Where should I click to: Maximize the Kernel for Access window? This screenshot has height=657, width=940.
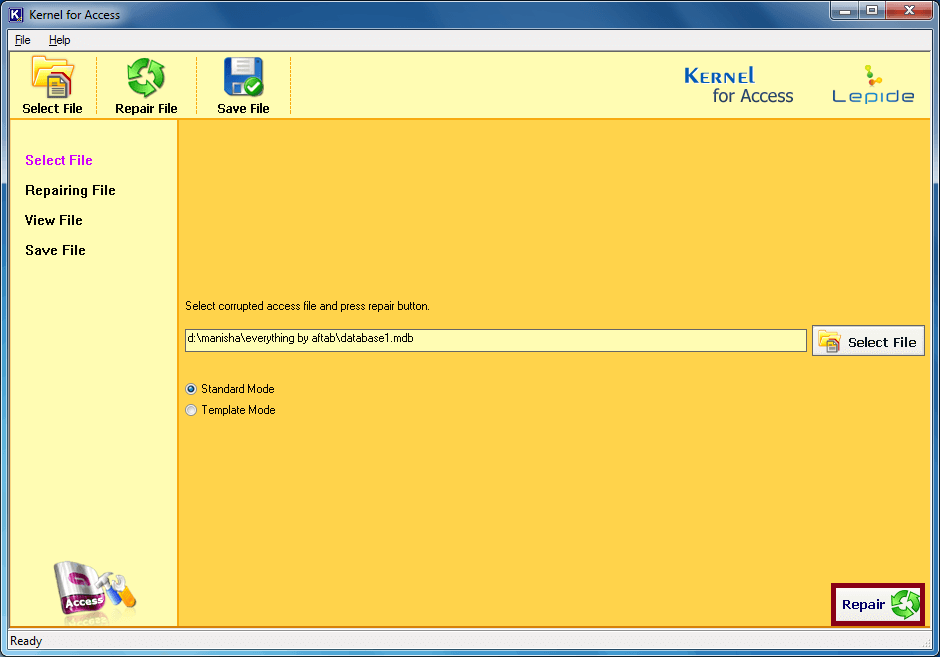click(x=871, y=11)
